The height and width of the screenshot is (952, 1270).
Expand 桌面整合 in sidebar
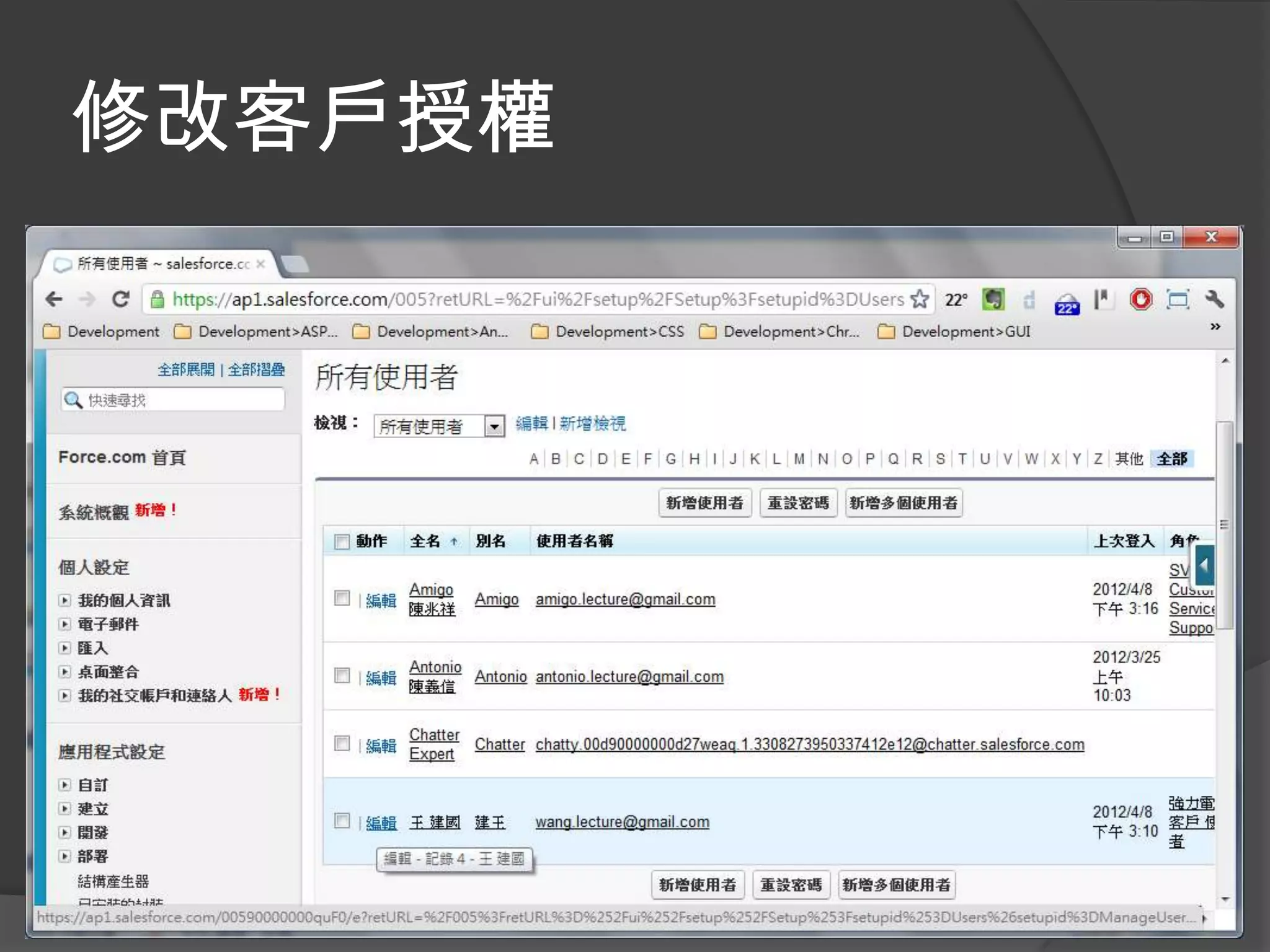[64, 671]
